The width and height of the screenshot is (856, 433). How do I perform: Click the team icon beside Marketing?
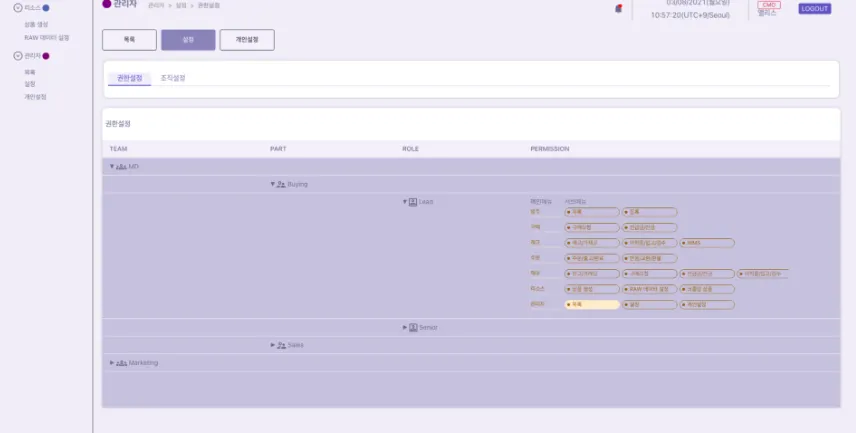click(x=121, y=363)
